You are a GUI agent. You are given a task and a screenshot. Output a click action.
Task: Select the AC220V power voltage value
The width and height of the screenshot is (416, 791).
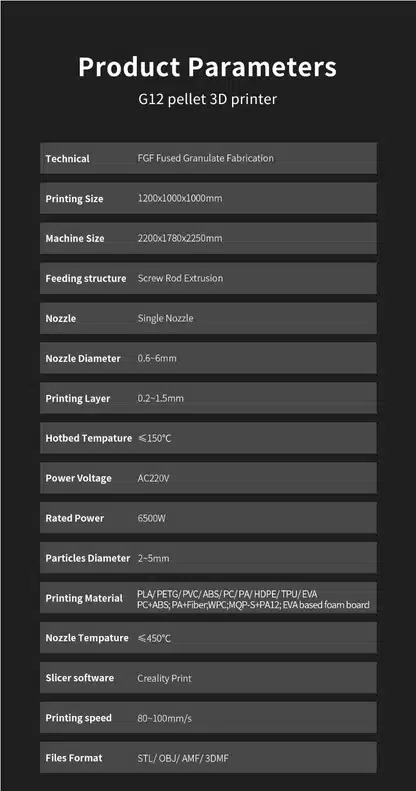click(x=153, y=478)
